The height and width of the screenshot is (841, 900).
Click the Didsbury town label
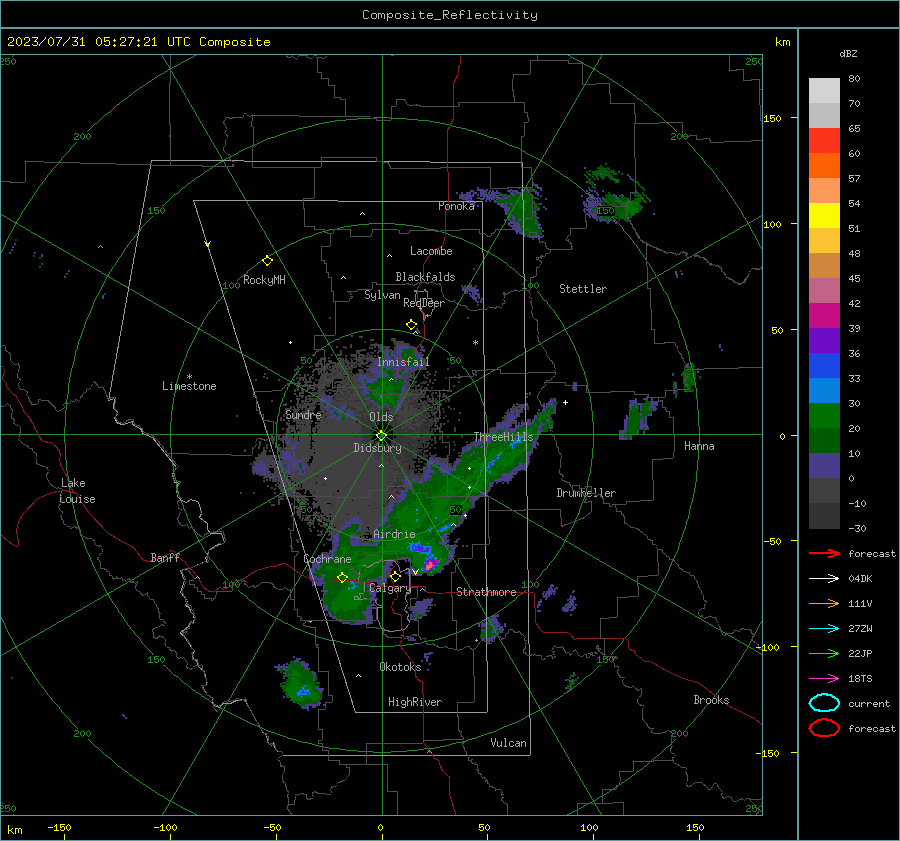pos(378,448)
